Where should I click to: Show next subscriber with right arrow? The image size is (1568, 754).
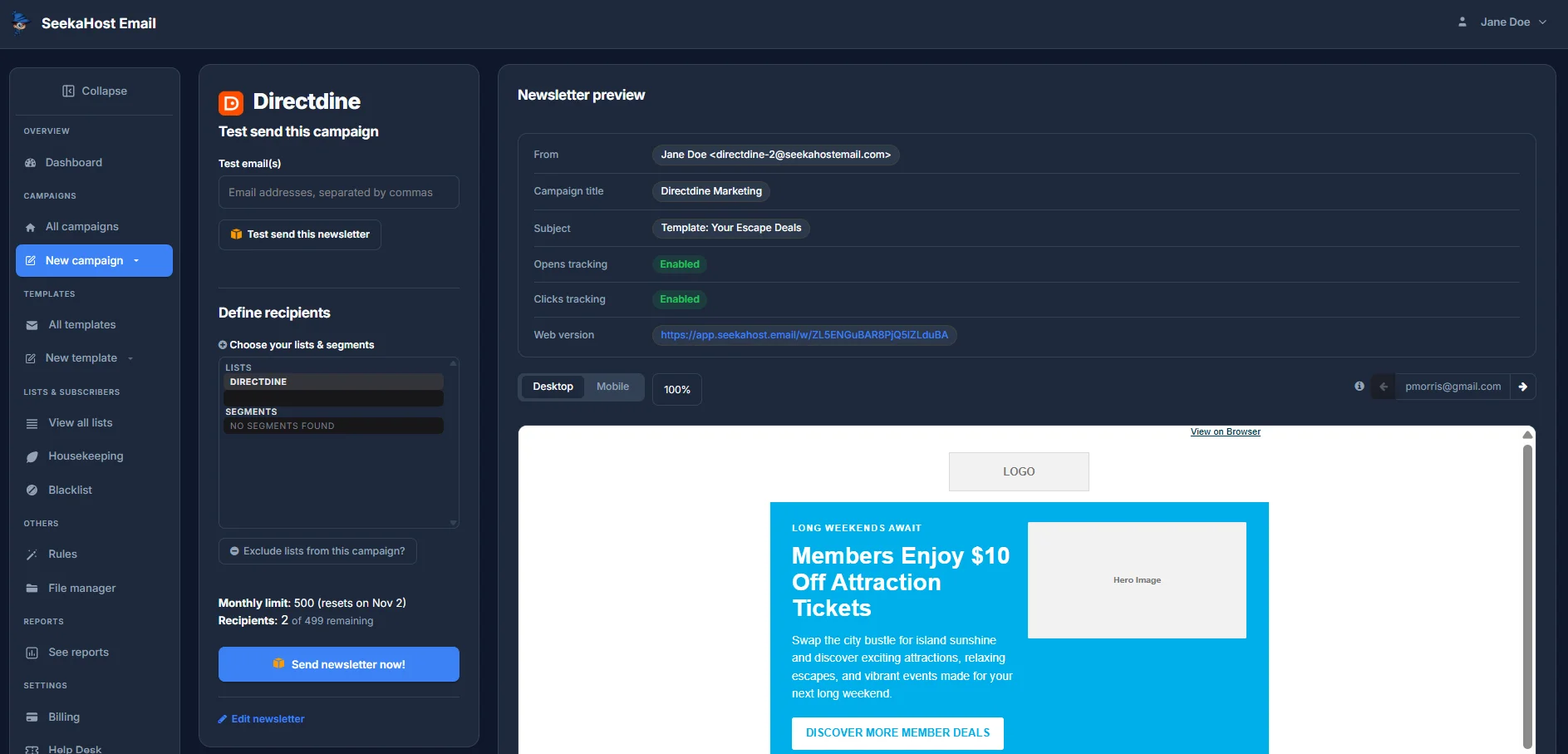pos(1523,387)
